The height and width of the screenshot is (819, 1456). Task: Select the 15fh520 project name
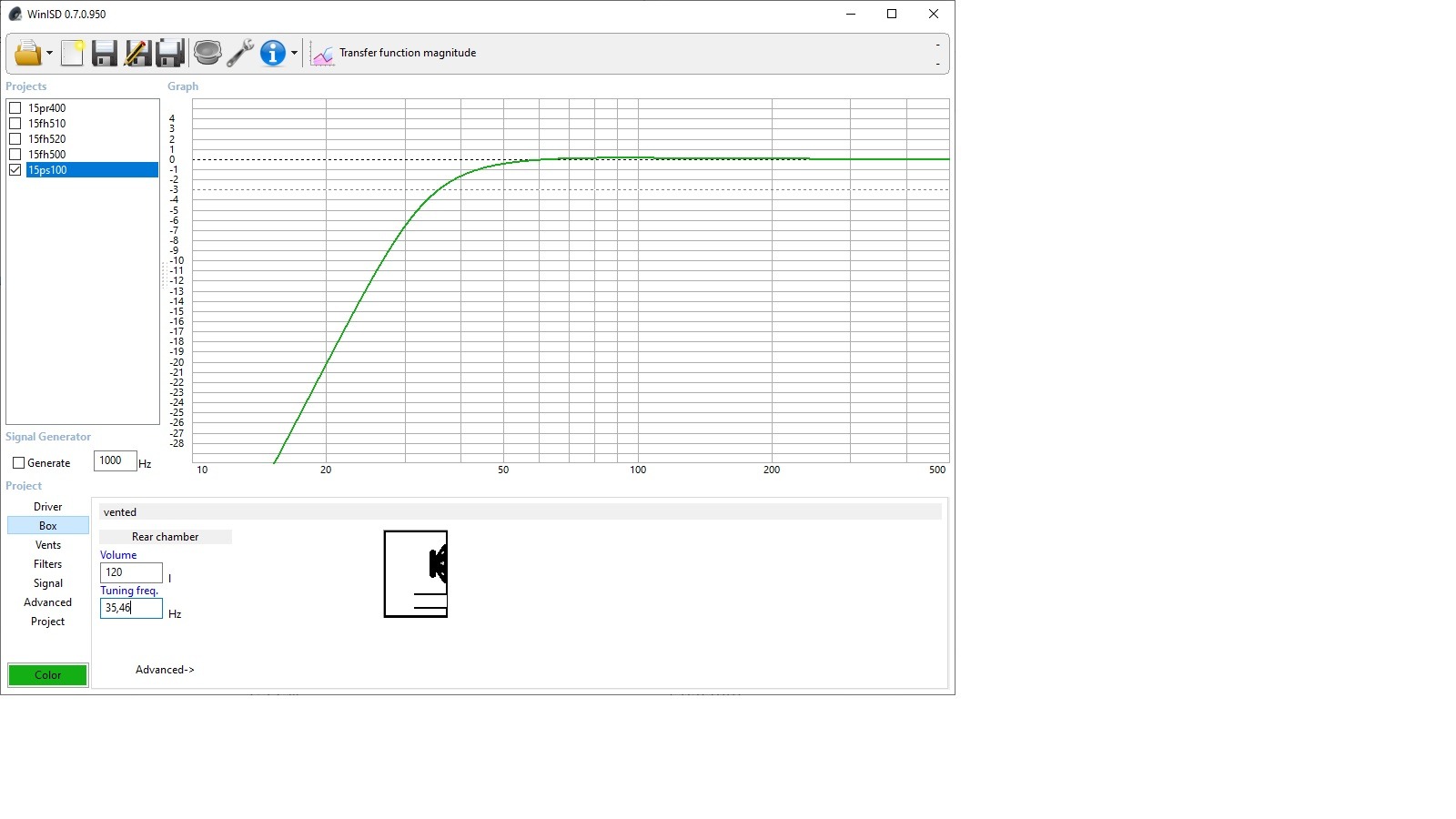(46, 138)
